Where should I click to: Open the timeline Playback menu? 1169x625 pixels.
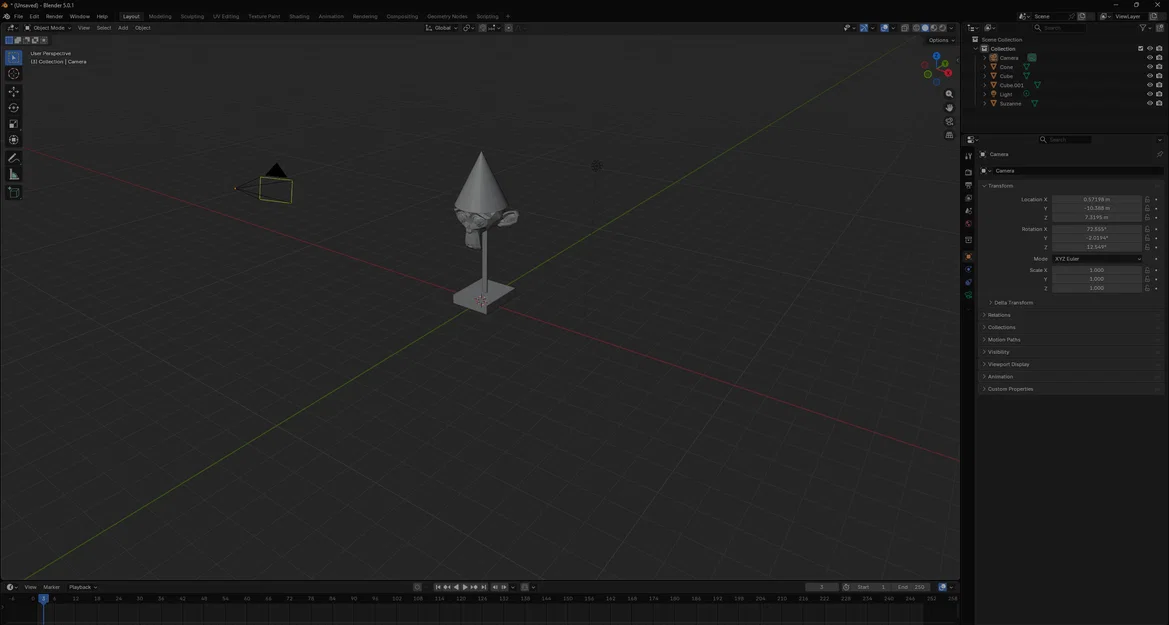[x=82, y=587]
